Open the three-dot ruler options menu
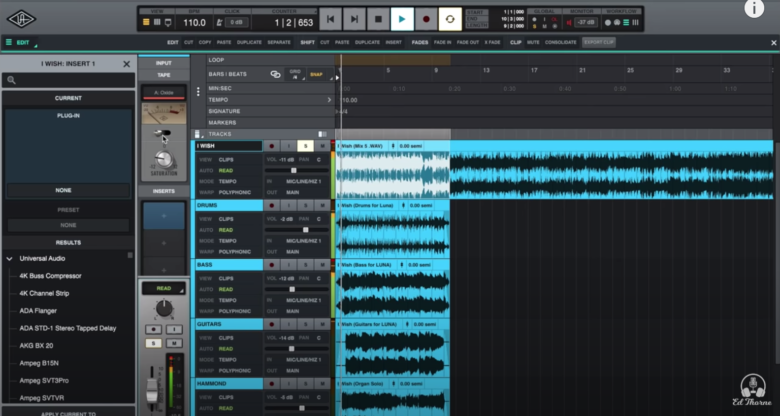Screen dimensions: 780x416 coord(198,92)
